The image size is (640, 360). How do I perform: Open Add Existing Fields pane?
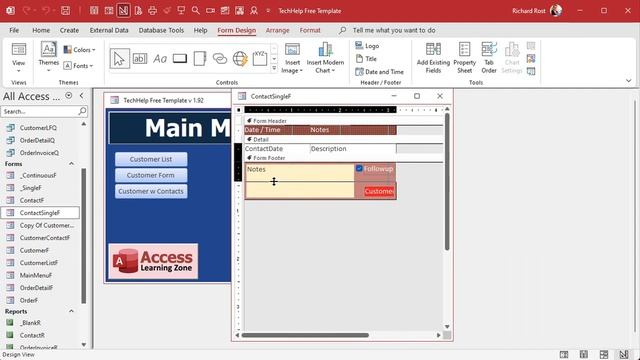coord(433,58)
